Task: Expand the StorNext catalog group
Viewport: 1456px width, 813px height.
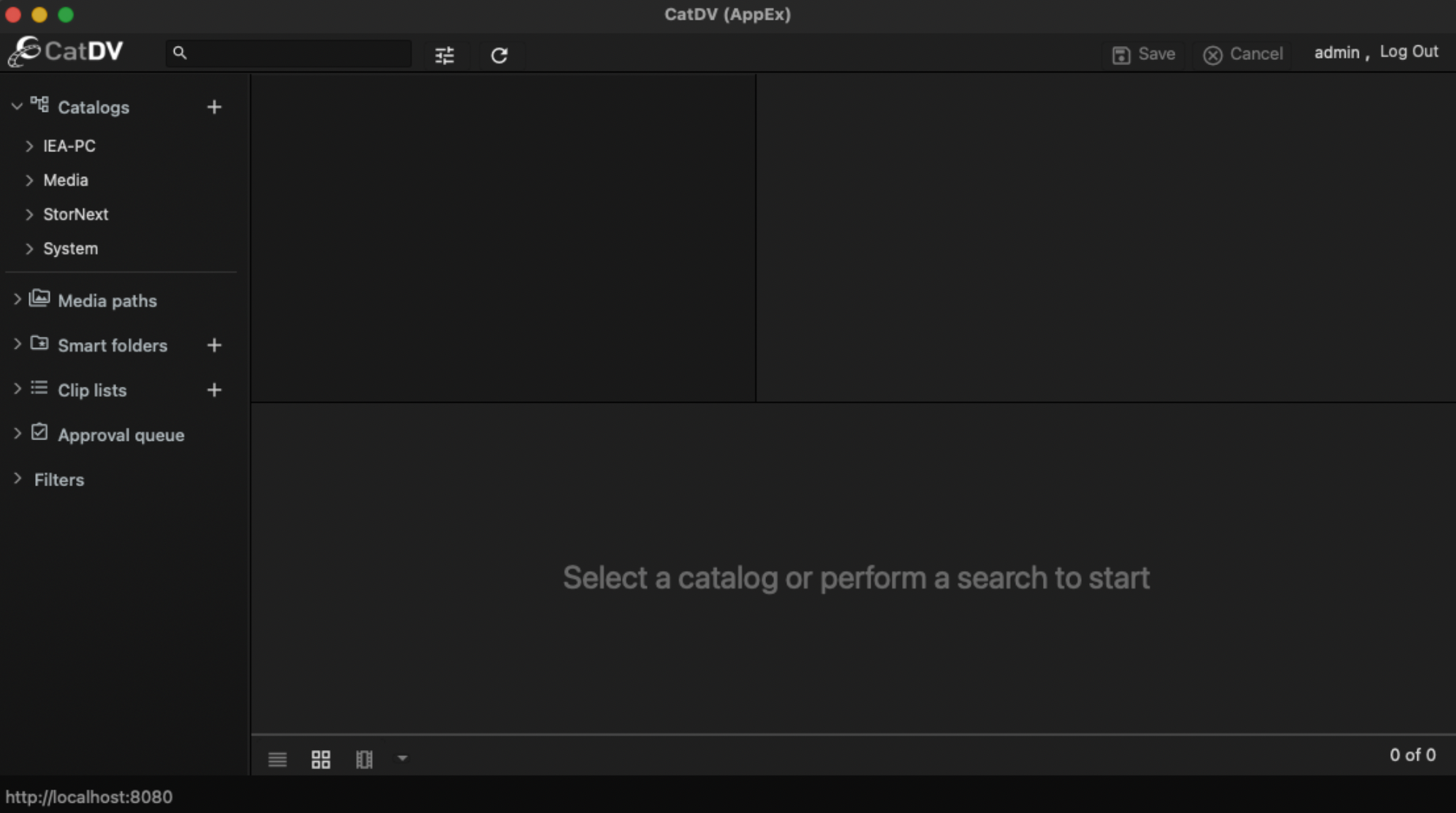Action: (x=29, y=215)
